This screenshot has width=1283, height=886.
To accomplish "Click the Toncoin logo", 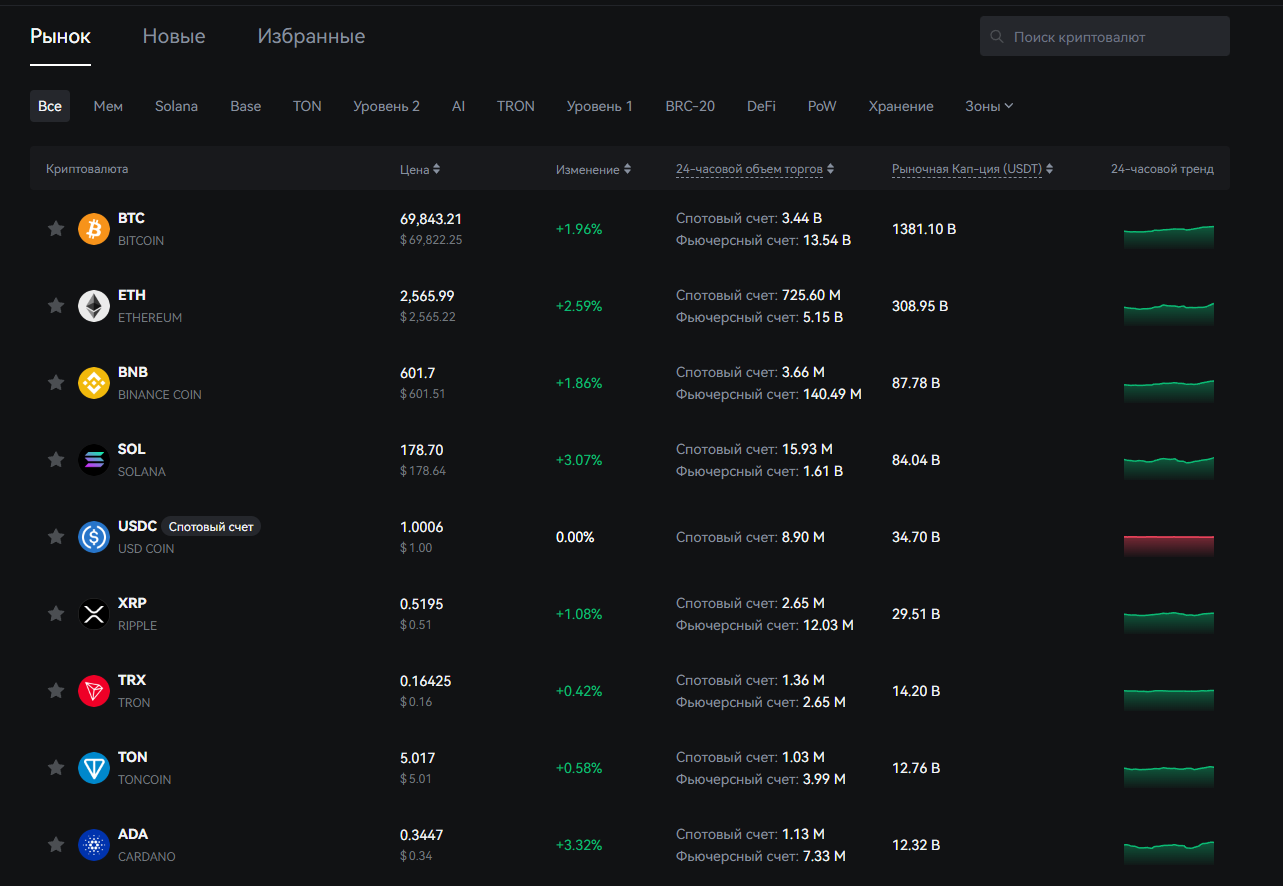I will coord(94,768).
